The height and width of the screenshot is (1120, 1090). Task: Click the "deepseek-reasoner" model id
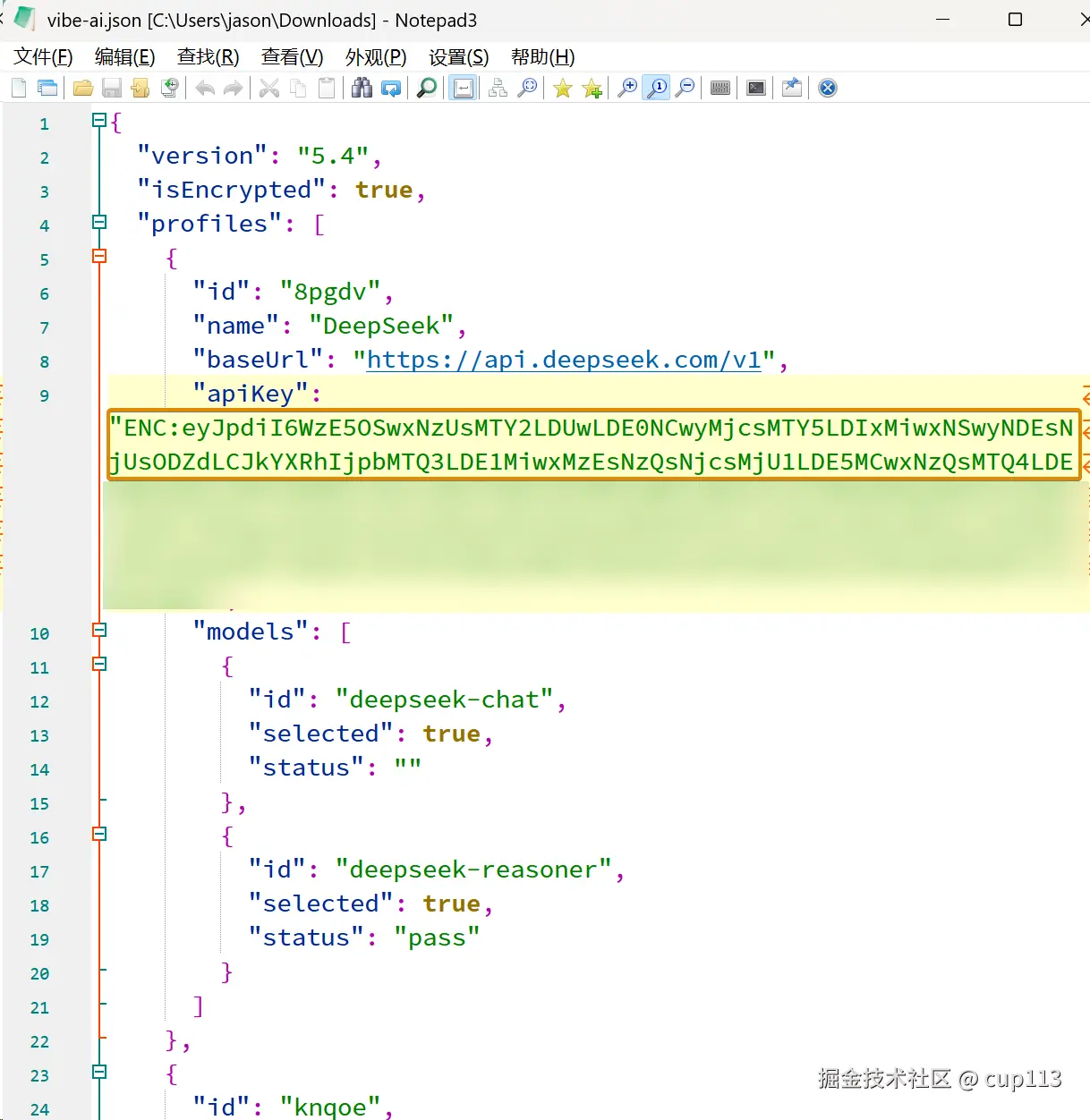coord(473,870)
